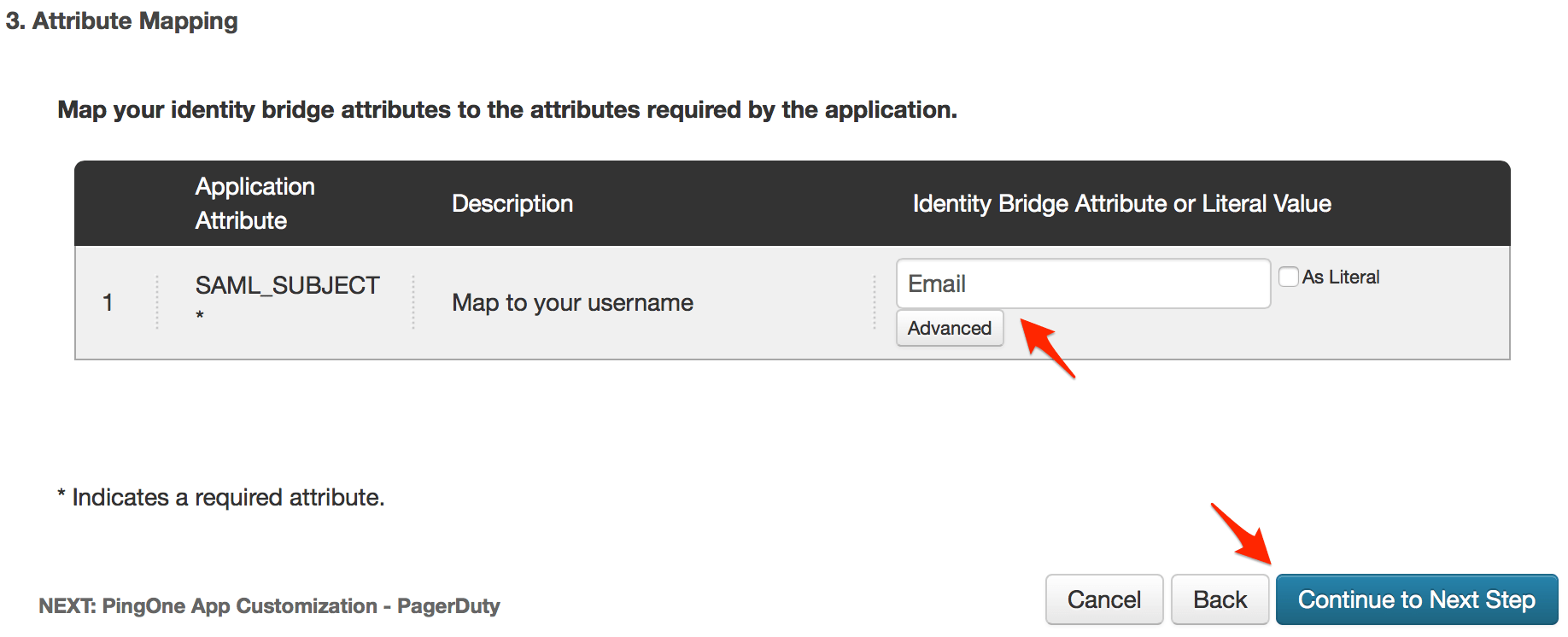Focus the Email attribute input field
The width and height of the screenshot is (1568, 637).
[1082, 283]
